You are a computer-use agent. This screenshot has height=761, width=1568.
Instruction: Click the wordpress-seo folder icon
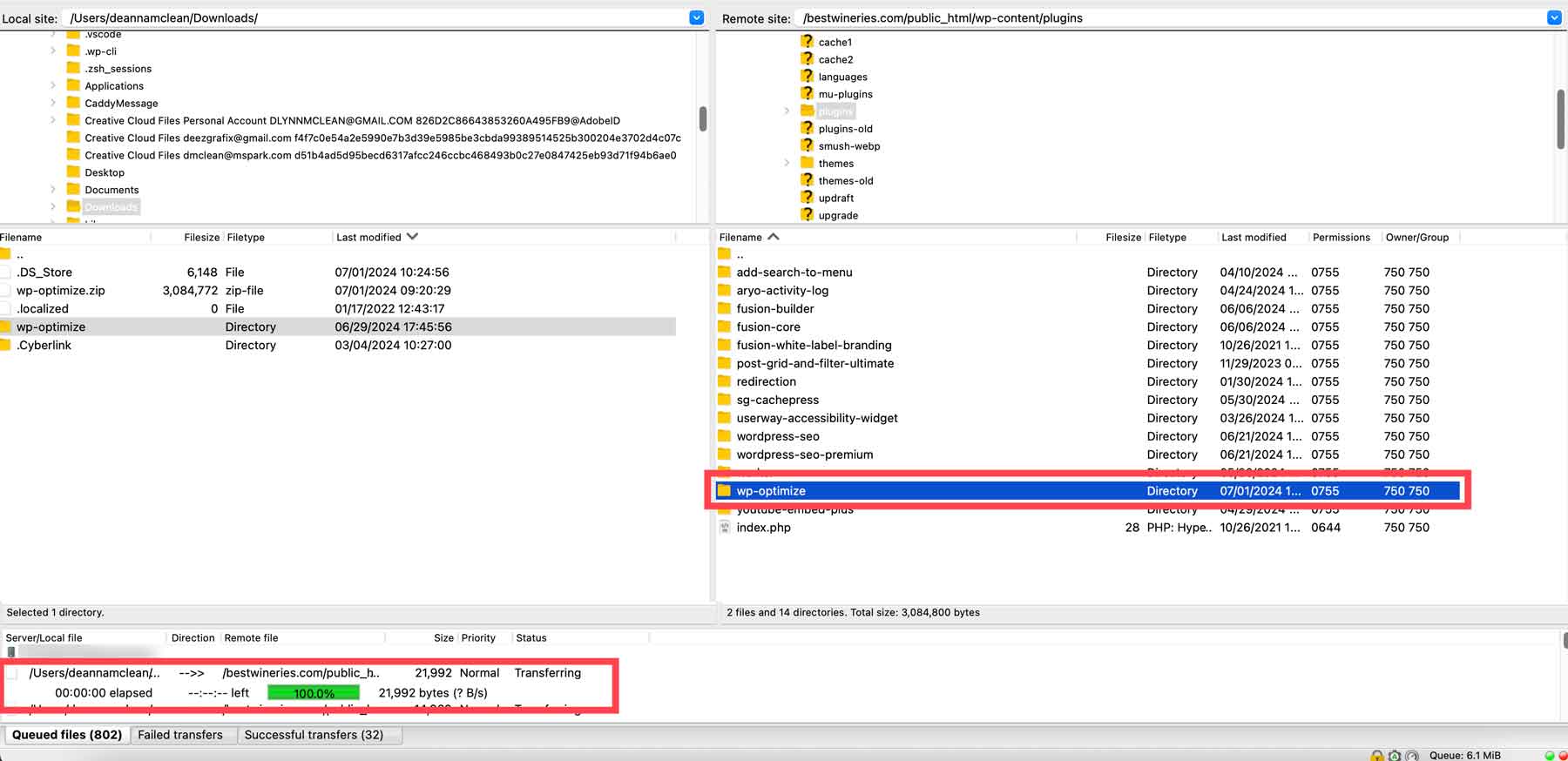[724, 436]
